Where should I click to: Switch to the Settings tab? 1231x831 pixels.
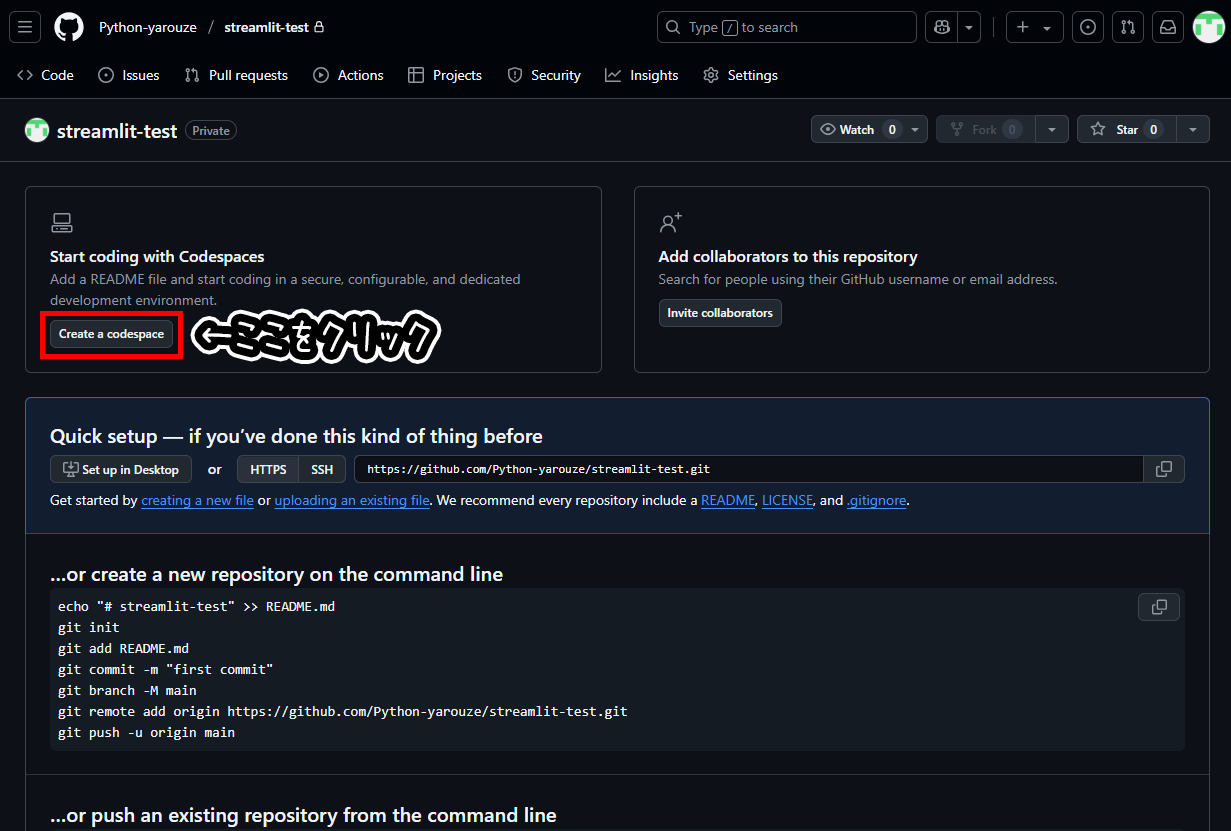[x=740, y=75]
